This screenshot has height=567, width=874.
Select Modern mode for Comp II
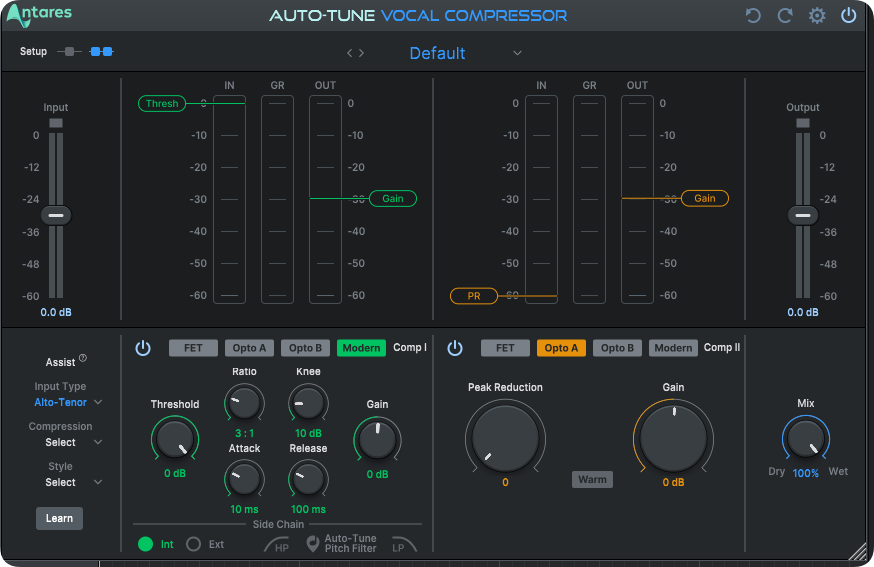[673, 348]
